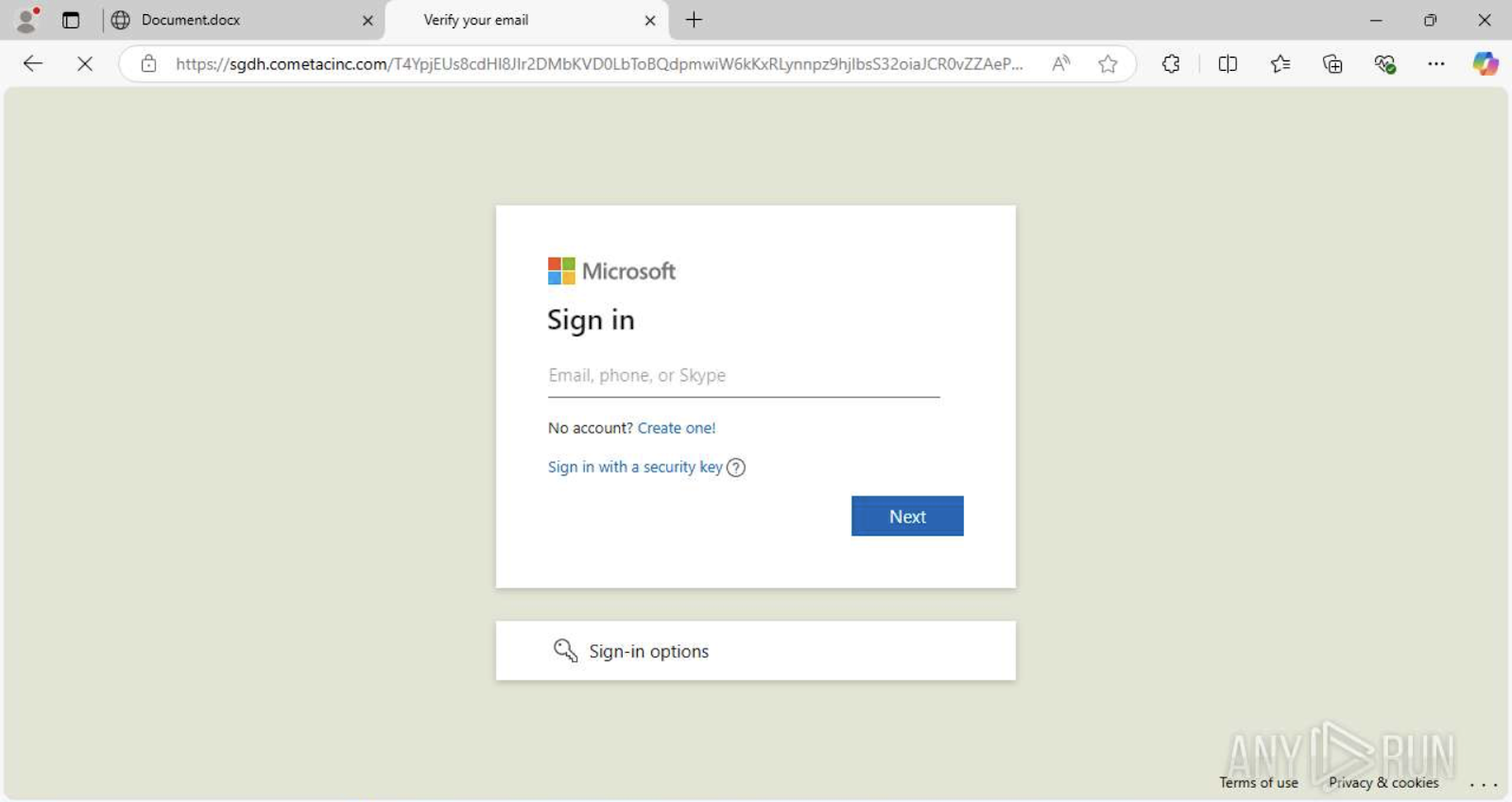Focus the Email, phone, or Skype field
Image resolution: width=1512 pixels, height=802 pixels.
click(x=744, y=376)
